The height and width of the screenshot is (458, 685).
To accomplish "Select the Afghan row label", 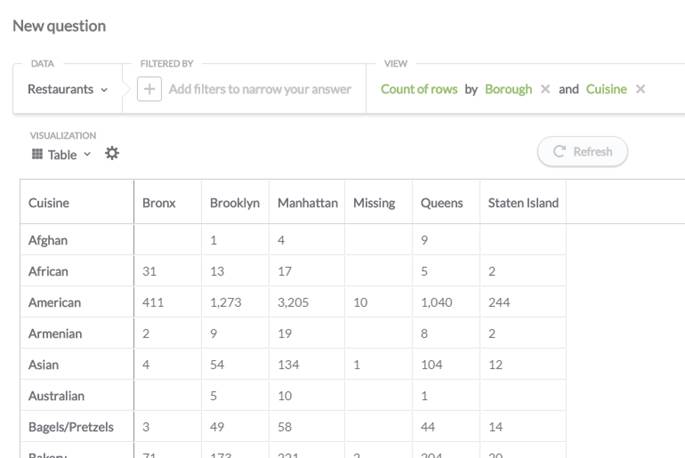I will (x=48, y=240).
